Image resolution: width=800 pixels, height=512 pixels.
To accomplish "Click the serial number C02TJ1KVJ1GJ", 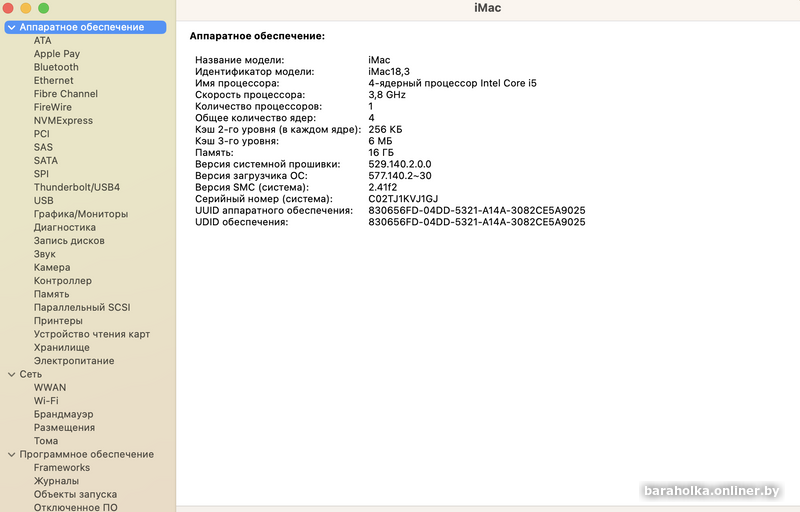I will pyautogui.click(x=403, y=199).
